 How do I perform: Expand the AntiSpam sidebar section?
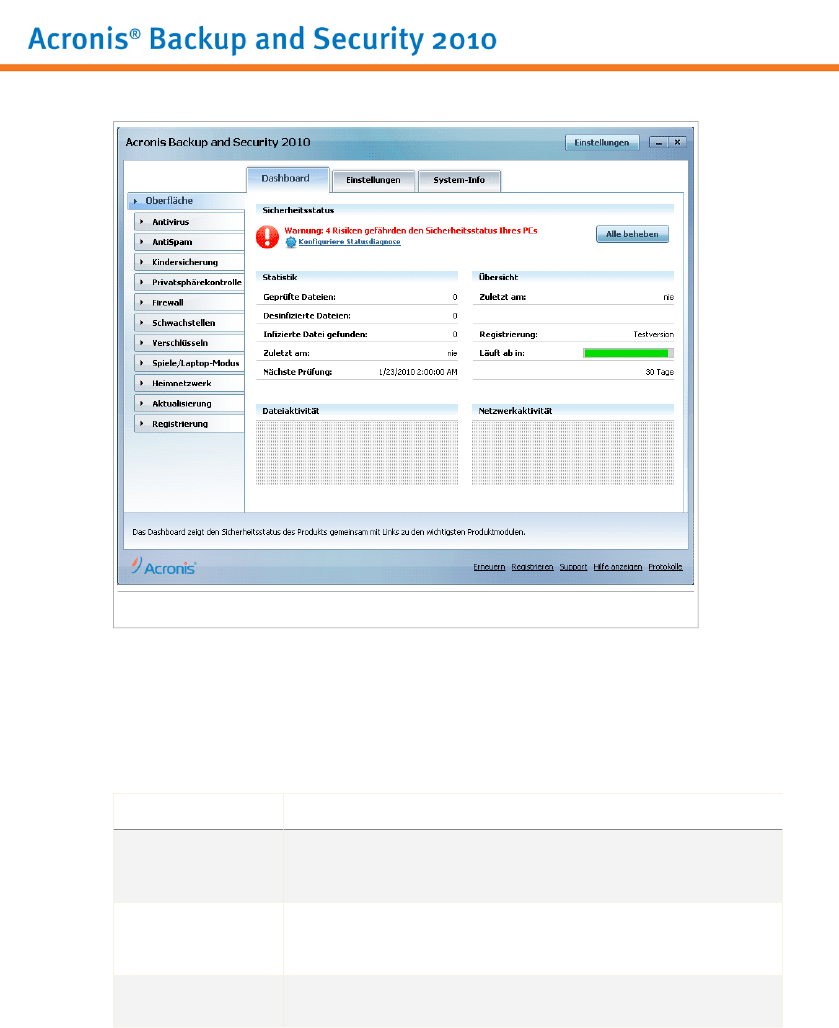(189, 242)
